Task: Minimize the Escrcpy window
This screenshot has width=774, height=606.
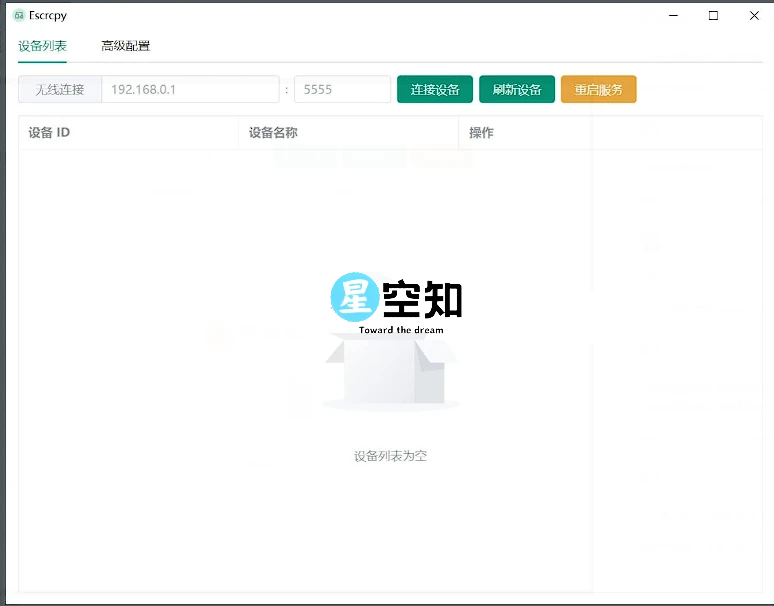Action: (x=673, y=16)
